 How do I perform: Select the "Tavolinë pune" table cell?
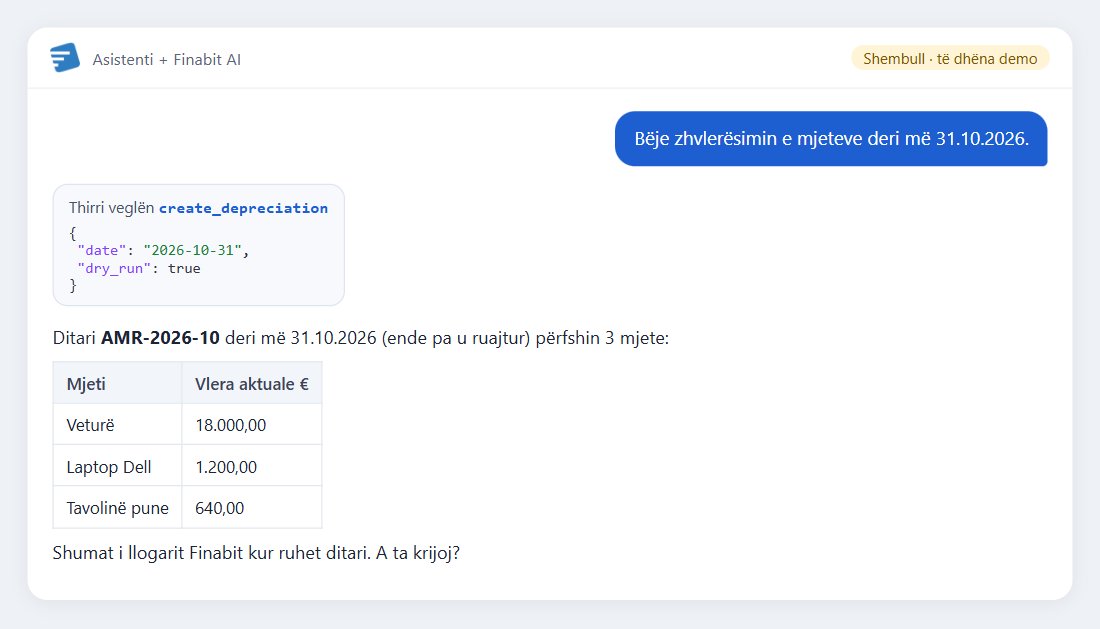pos(117,508)
